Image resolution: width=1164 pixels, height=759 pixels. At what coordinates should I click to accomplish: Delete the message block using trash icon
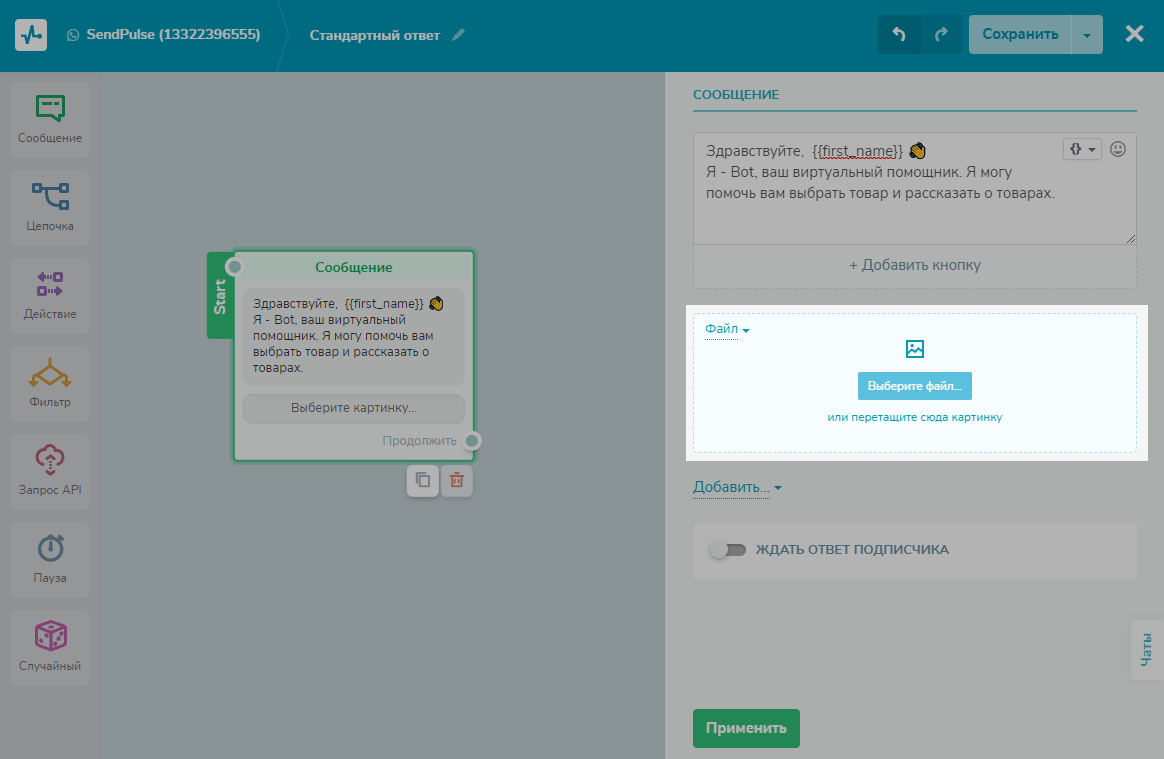[x=457, y=480]
